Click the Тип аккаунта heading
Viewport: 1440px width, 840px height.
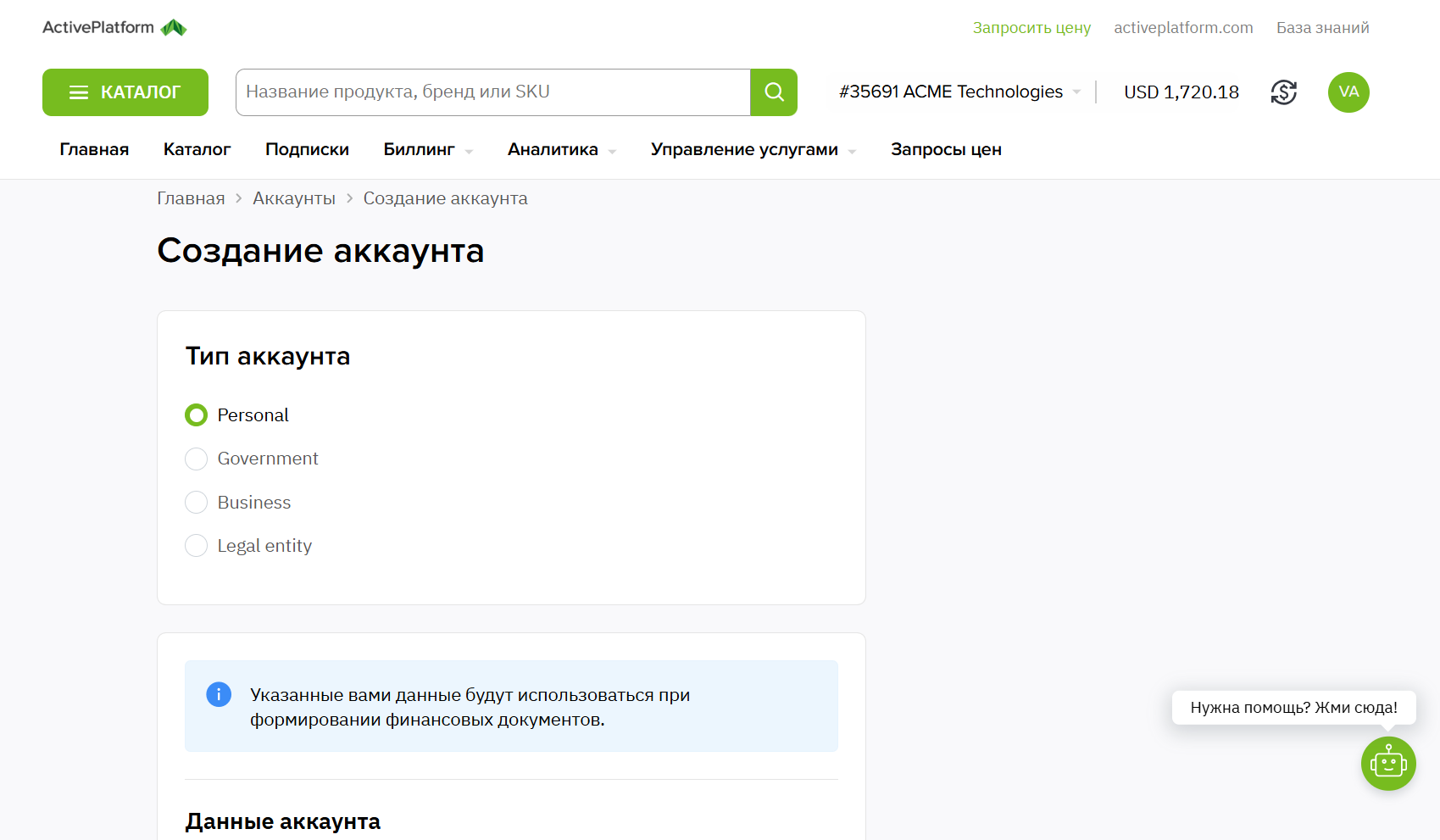coord(268,356)
